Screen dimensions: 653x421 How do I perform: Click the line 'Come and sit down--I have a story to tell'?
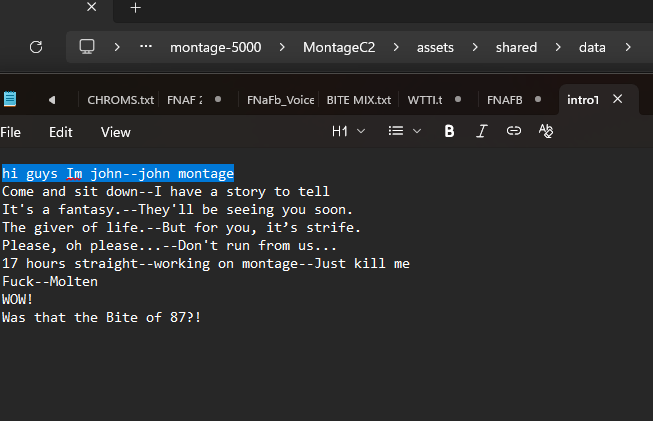tap(166, 192)
